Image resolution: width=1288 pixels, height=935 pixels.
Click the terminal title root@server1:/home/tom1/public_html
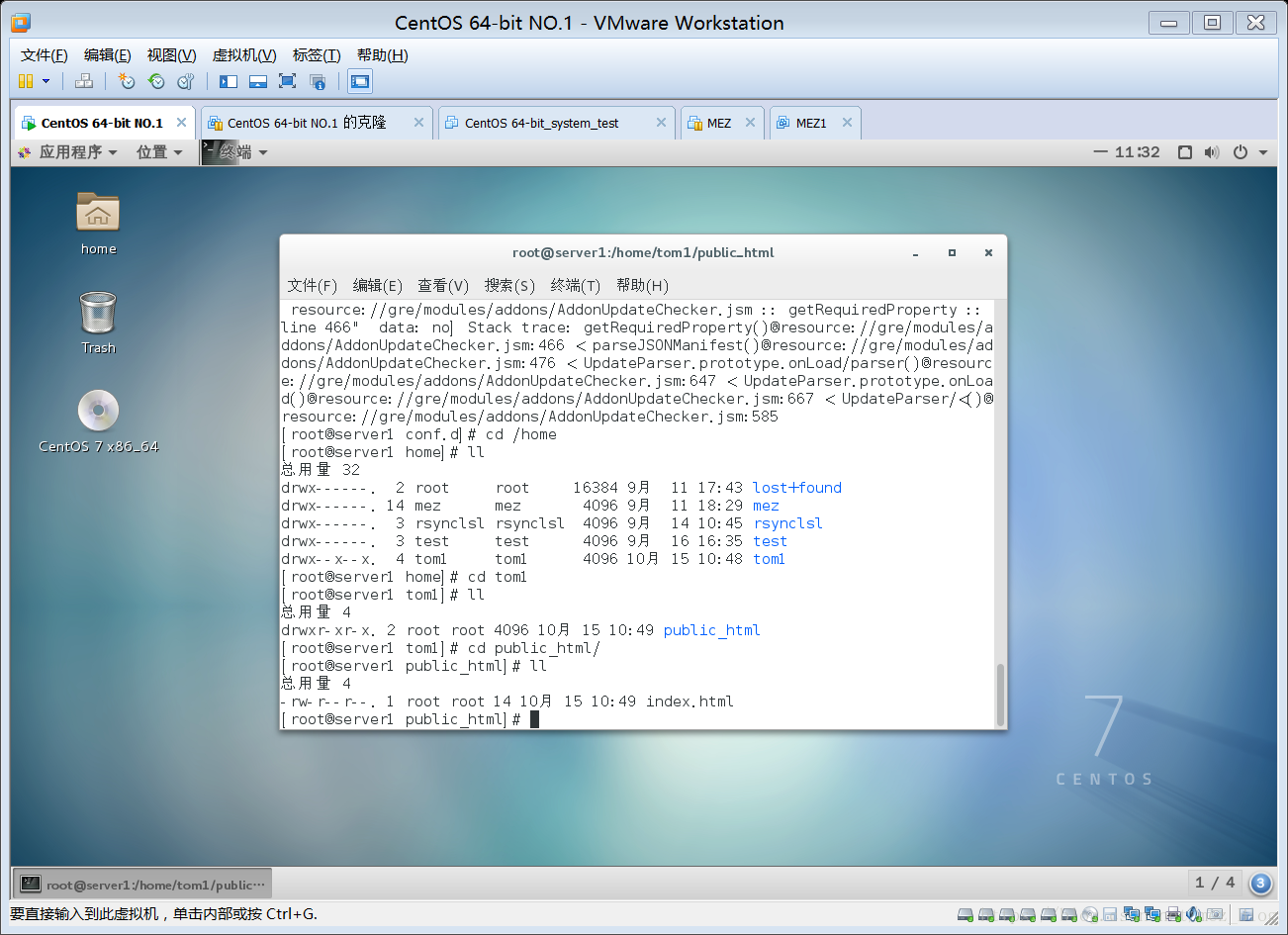coord(643,253)
